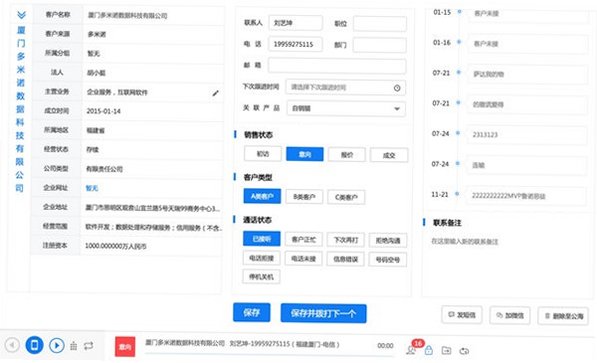Focus the 职位 input field

pos(380,24)
